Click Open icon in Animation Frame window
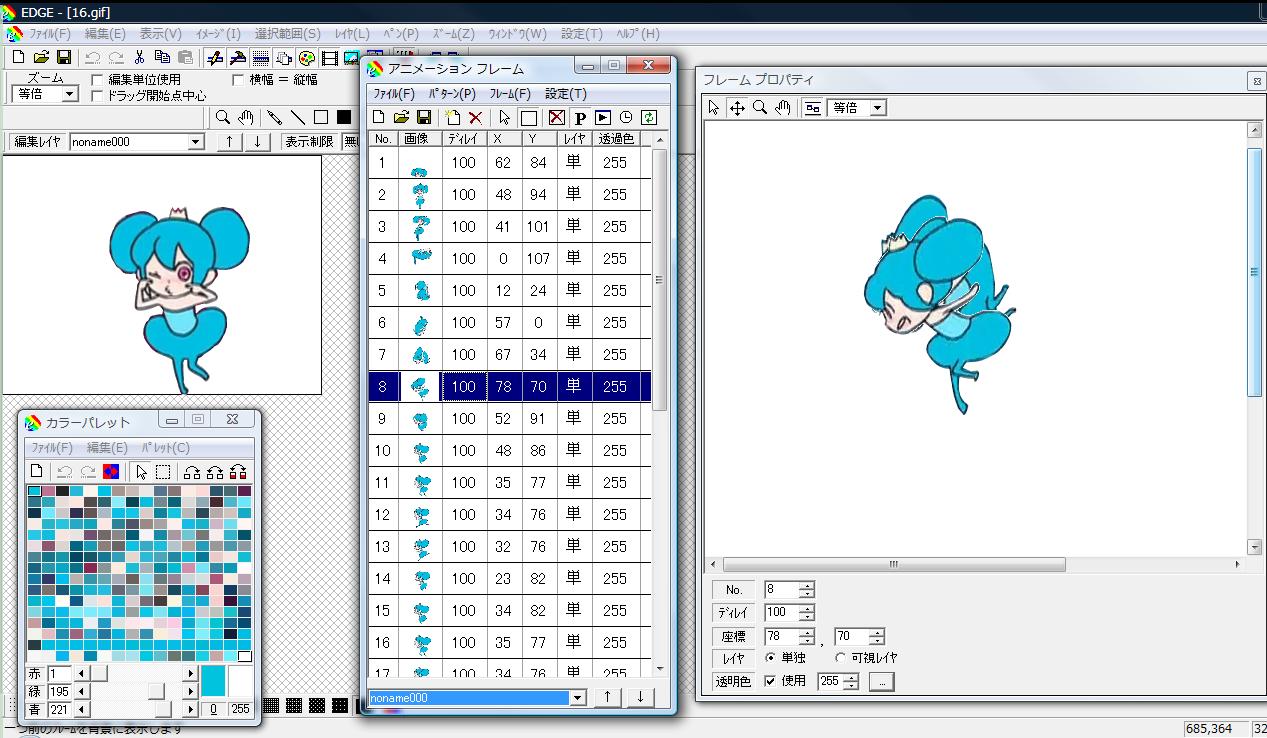The image size is (1267, 738). [401, 117]
